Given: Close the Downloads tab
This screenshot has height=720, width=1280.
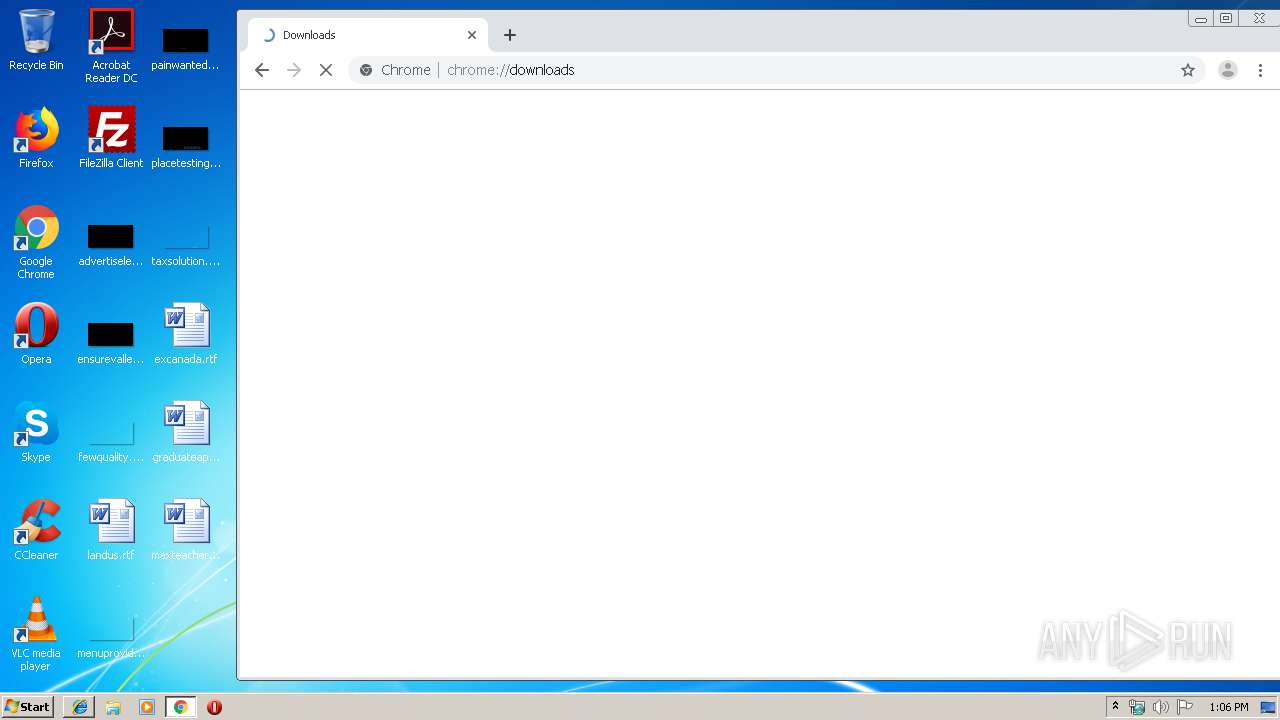Looking at the screenshot, I should (x=472, y=35).
